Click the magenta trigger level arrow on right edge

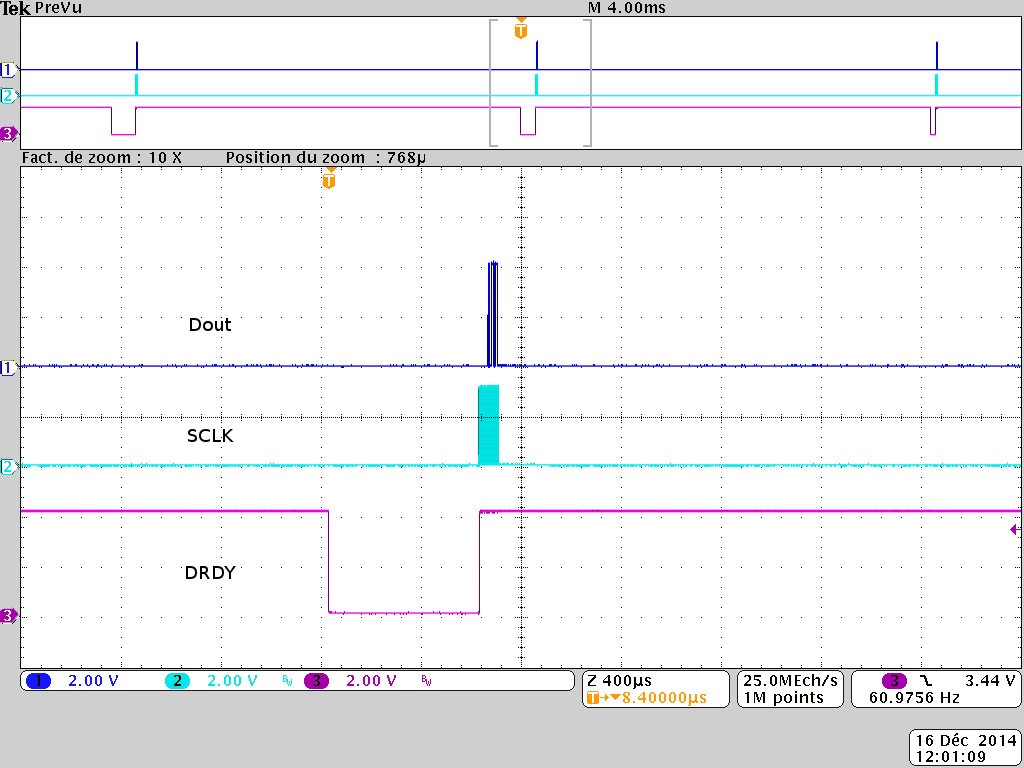tap(1015, 530)
